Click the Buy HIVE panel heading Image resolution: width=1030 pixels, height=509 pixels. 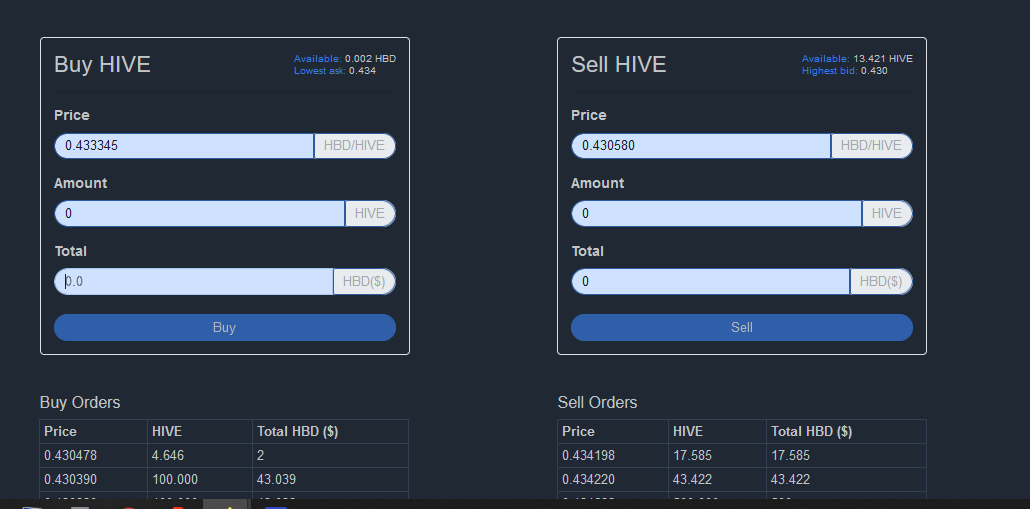(x=102, y=64)
